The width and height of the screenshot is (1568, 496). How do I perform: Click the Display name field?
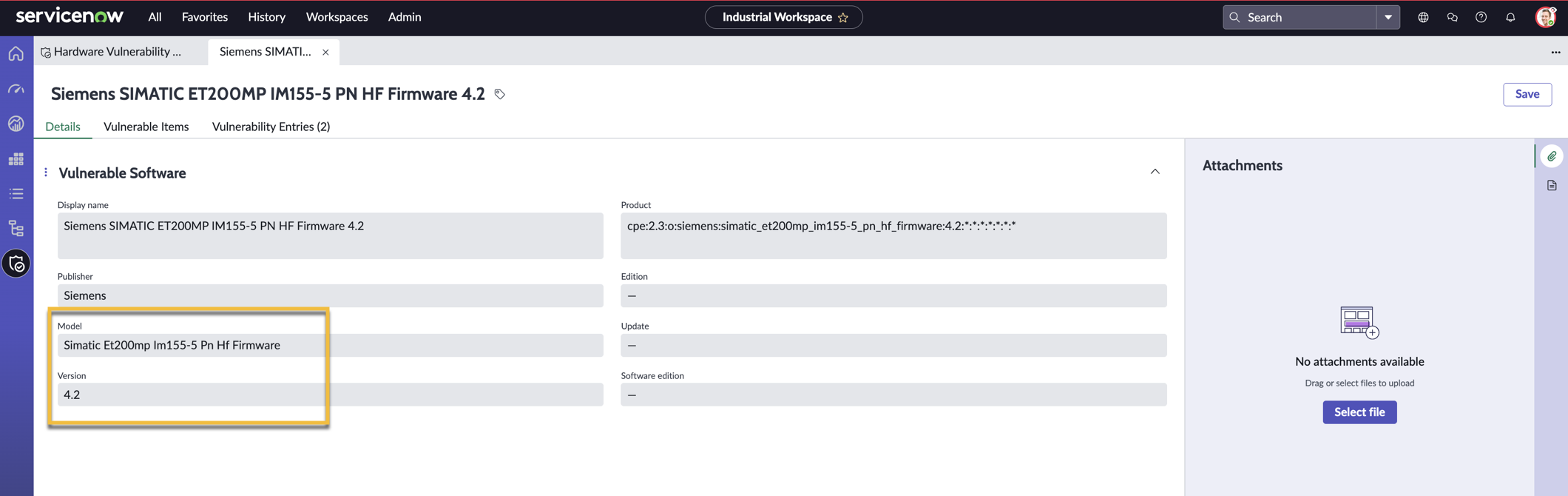(331, 235)
